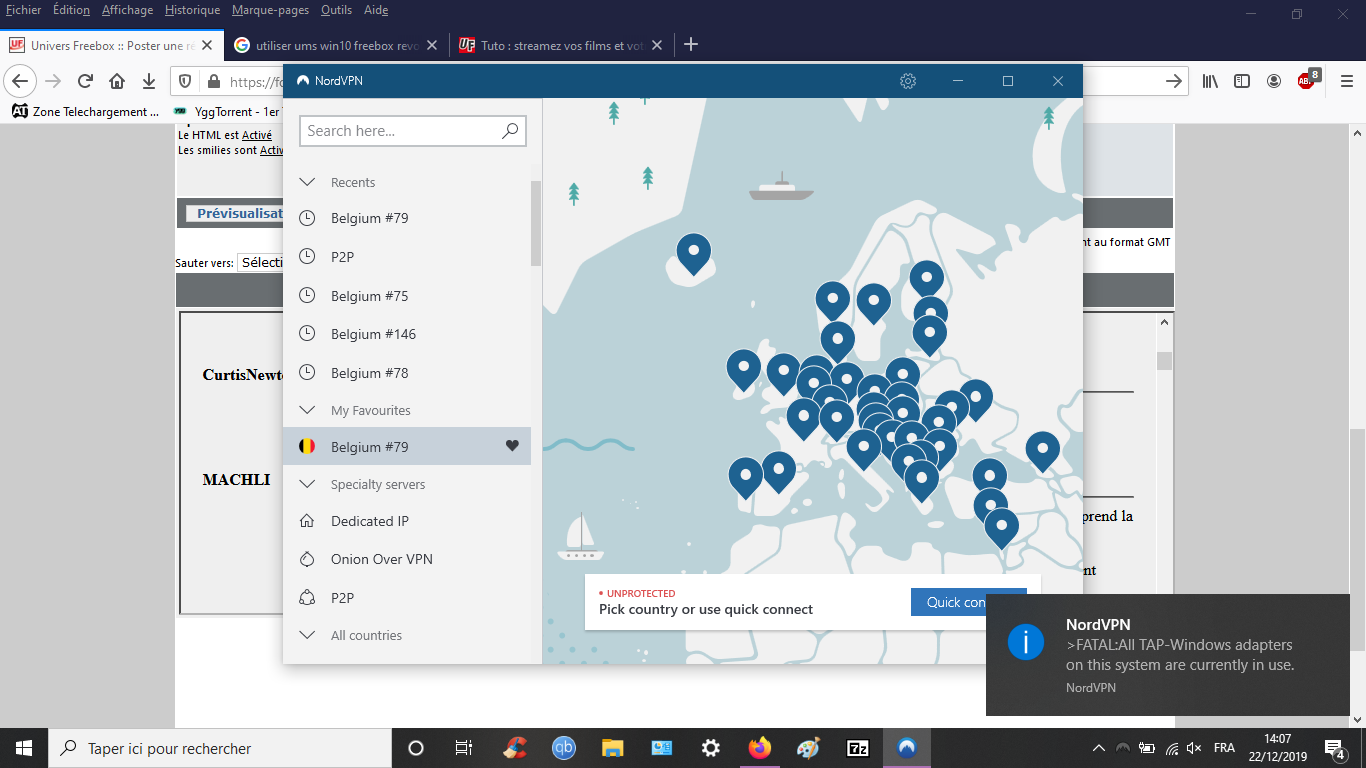The width and height of the screenshot is (1366, 768).
Task: Close the Univers Freebox tab
Action: click(x=207, y=45)
